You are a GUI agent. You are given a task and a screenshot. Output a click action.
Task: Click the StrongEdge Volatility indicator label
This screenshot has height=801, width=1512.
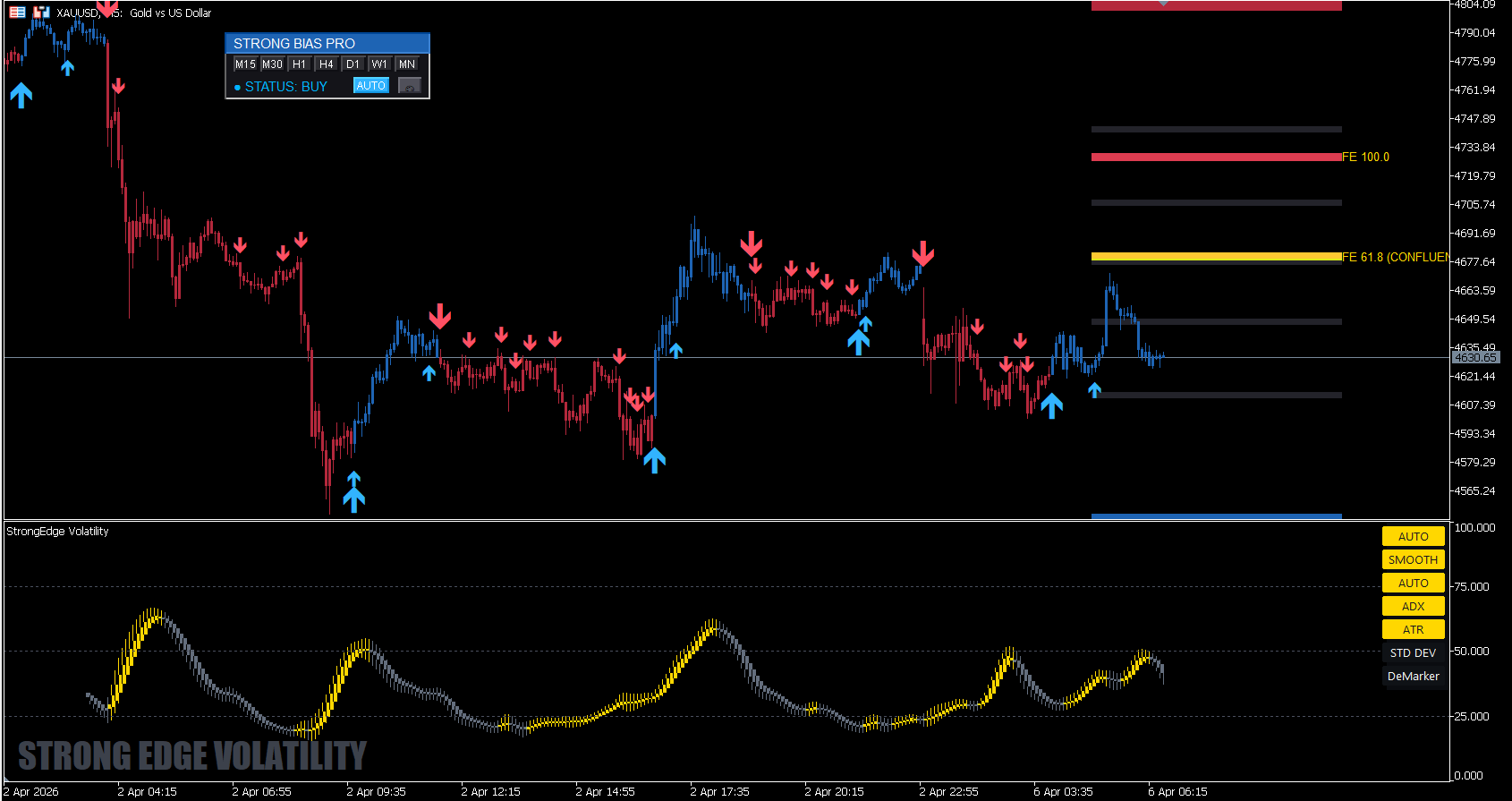pyautogui.click(x=57, y=531)
